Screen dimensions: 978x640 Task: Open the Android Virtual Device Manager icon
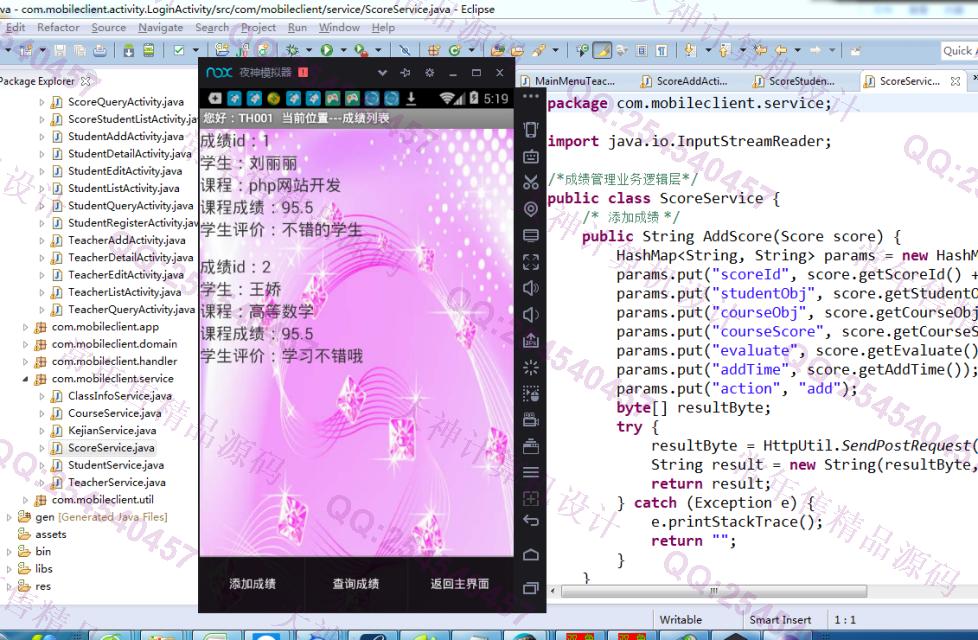pyautogui.click(x=148, y=51)
